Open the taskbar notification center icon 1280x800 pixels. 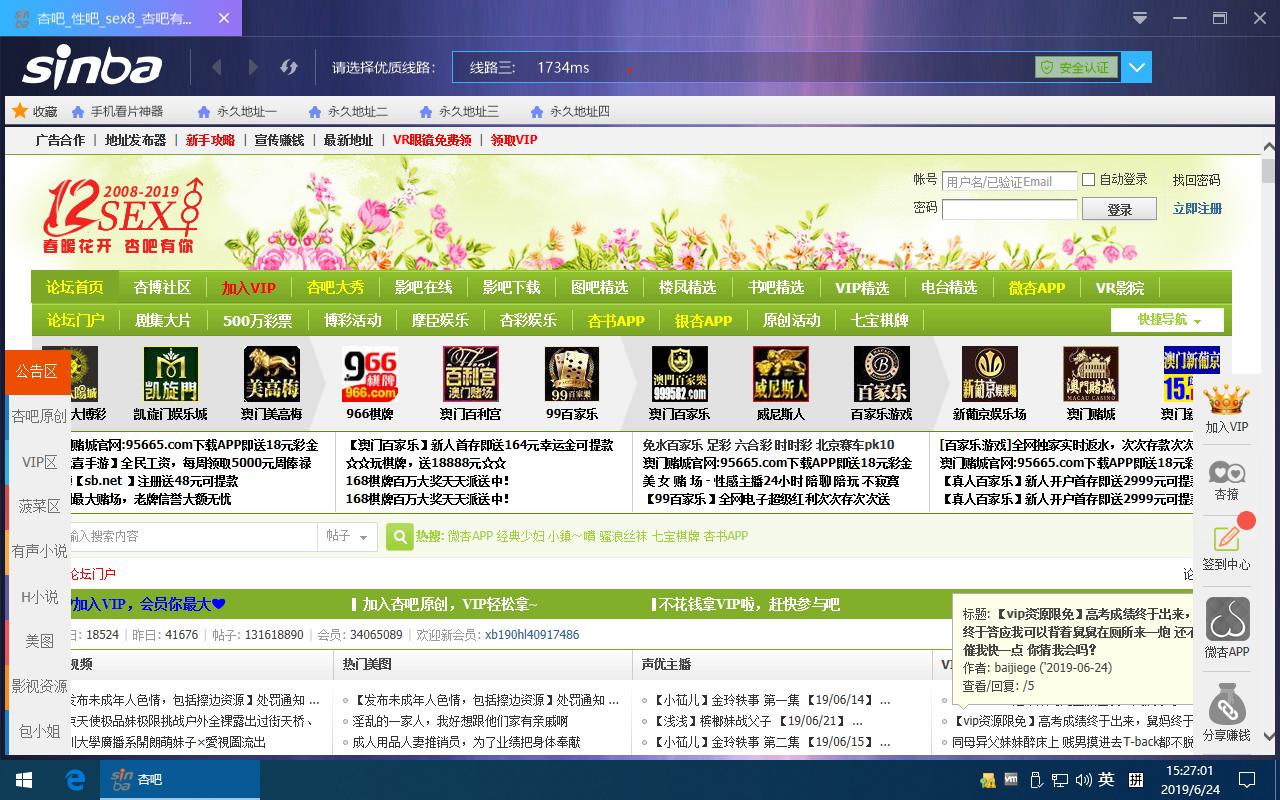tap(1247, 780)
